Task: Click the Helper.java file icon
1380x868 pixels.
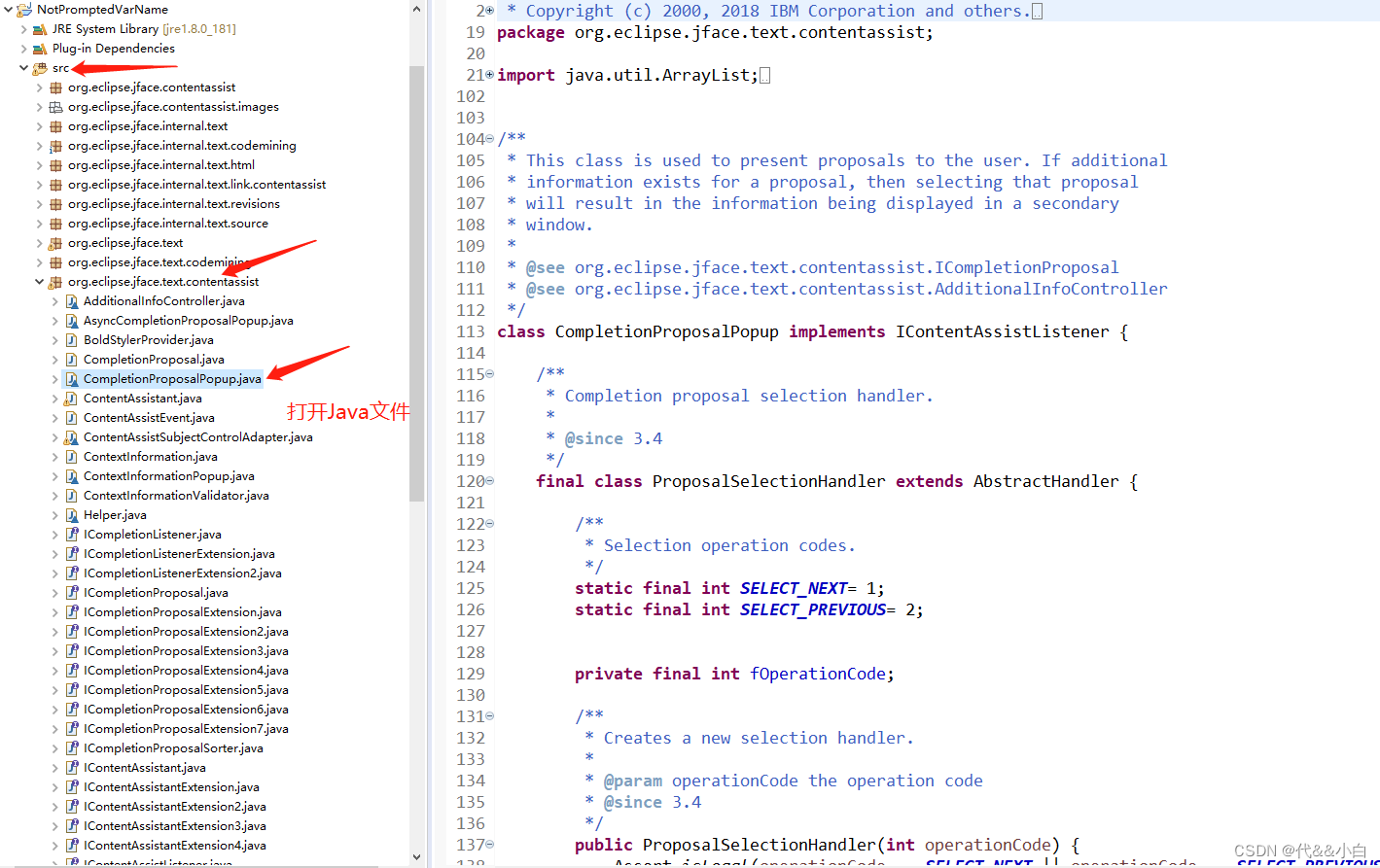Action: (x=71, y=515)
